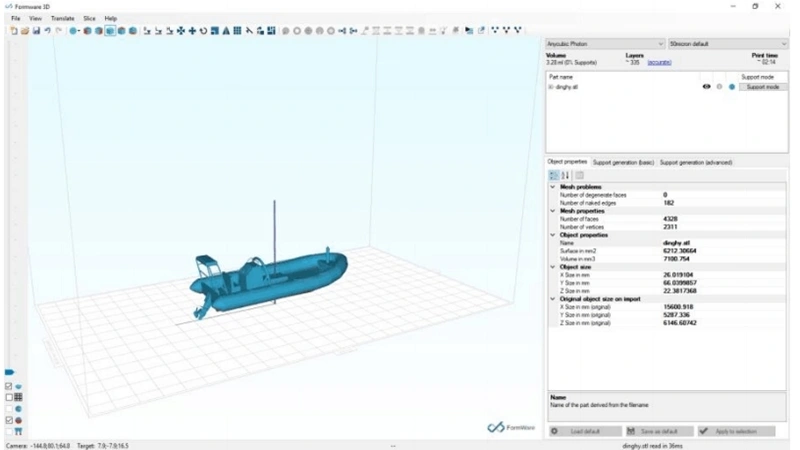This screenshot has height=450, width=800.
Task: Toggle the blue sphere checkbox in sidebar
Action: coord(9,409)
